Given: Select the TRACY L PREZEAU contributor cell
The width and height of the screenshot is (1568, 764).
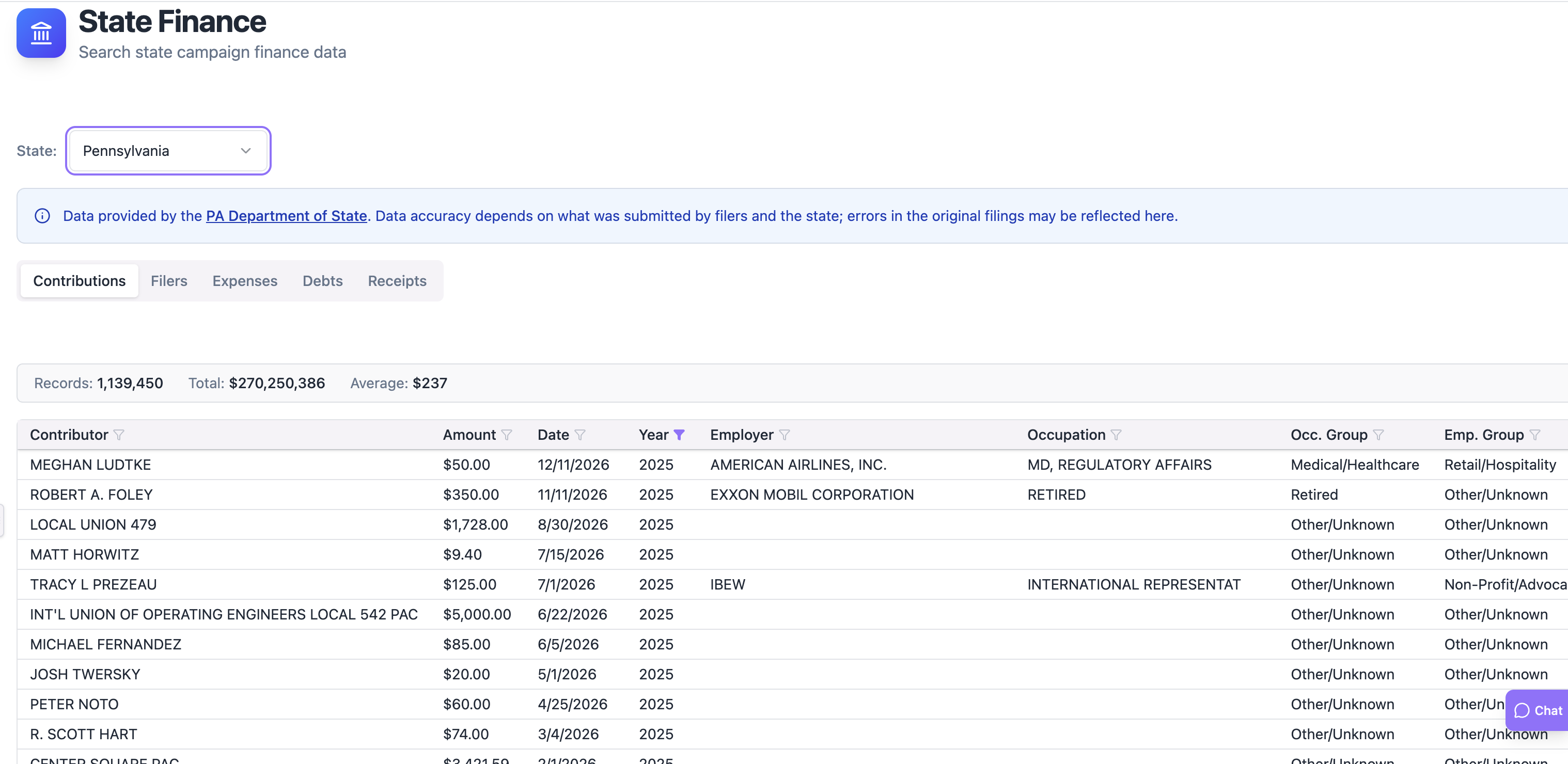Looking at the screenshot, I should [x=93, y=584].
